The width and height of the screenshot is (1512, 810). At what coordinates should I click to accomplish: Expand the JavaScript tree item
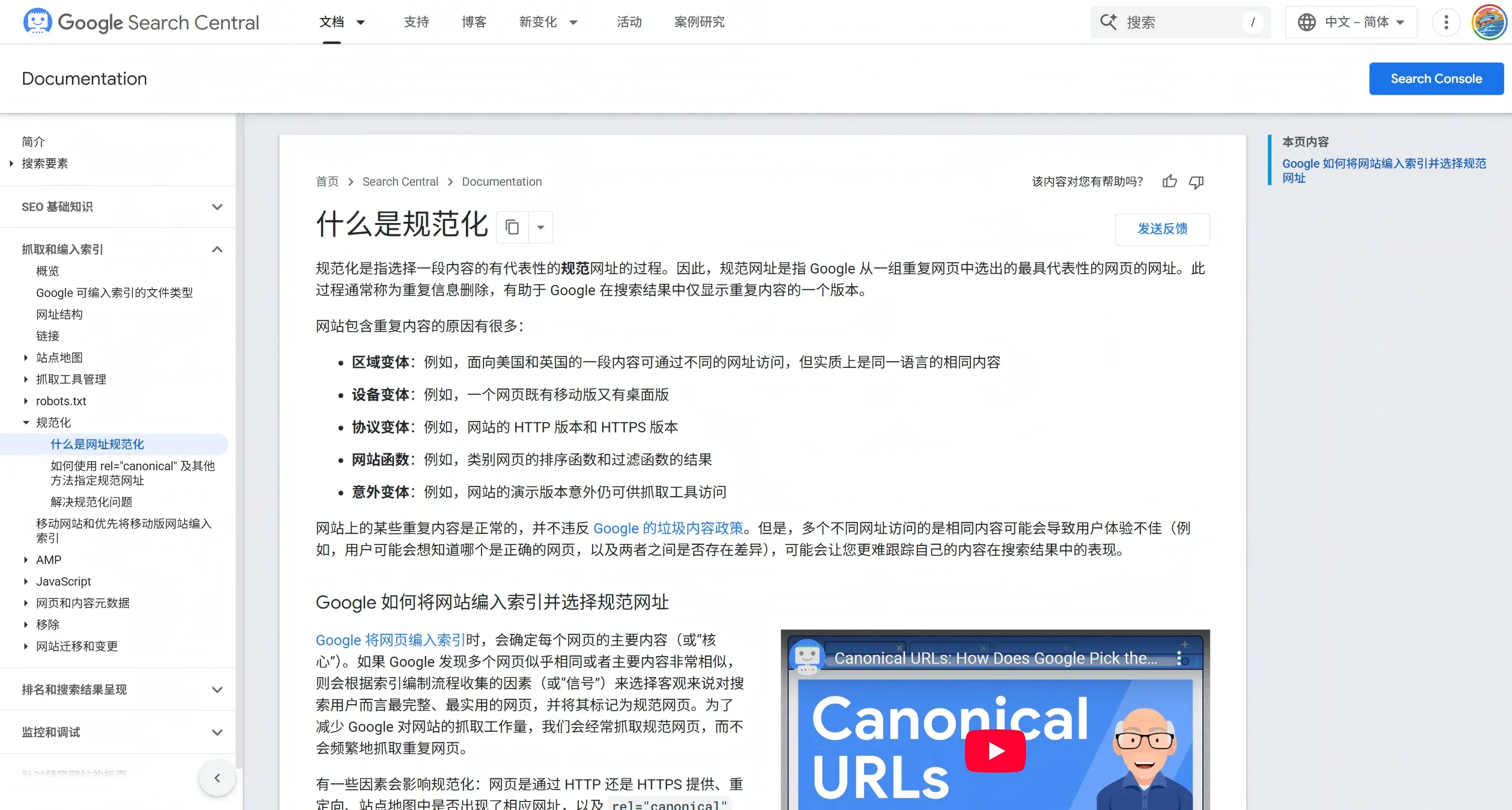[26, 581]
